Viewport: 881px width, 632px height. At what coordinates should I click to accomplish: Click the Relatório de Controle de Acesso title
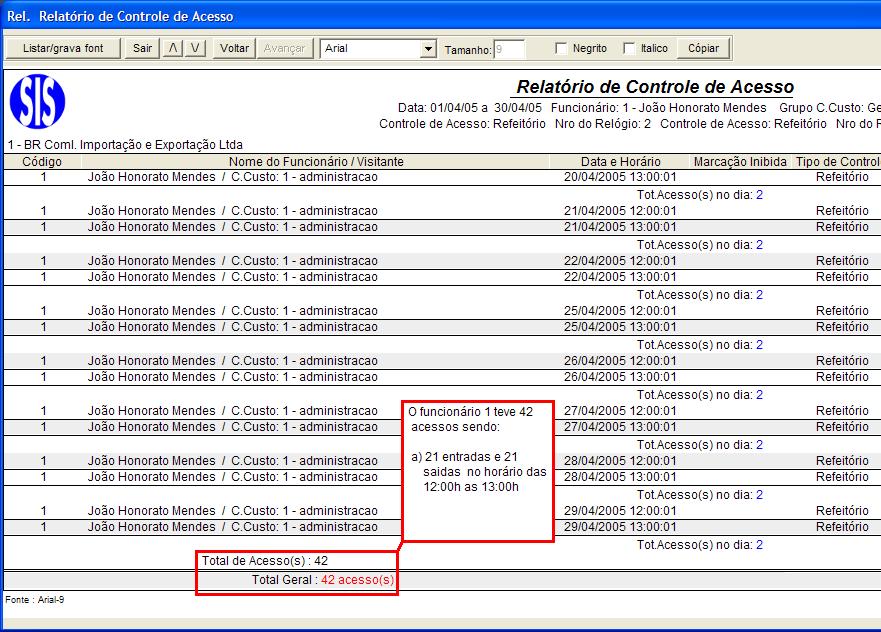[x=655, y=87]
